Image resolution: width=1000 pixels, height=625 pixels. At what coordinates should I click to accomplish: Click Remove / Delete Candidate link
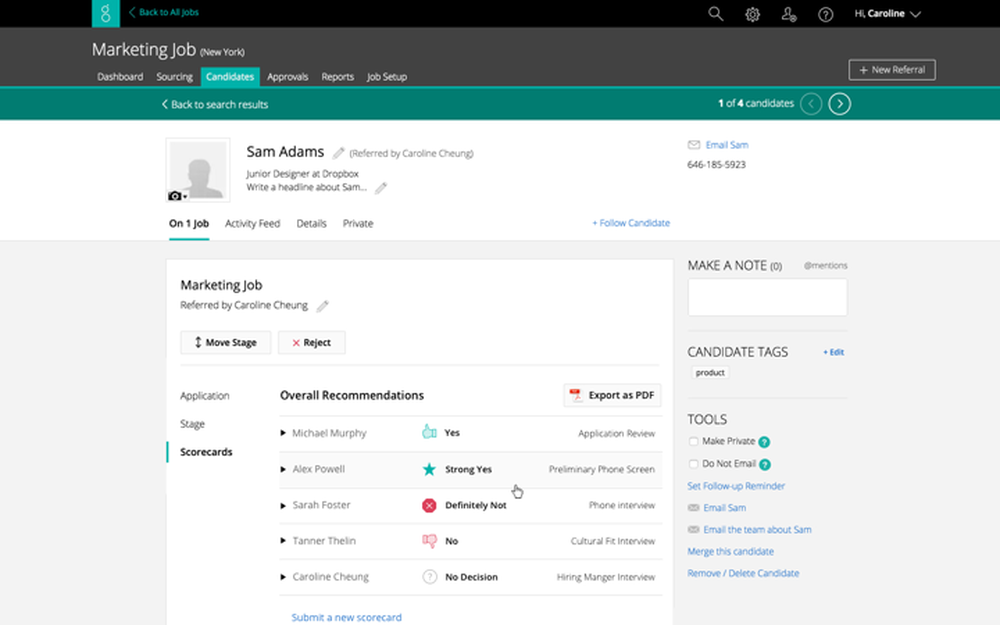(743, 573)
